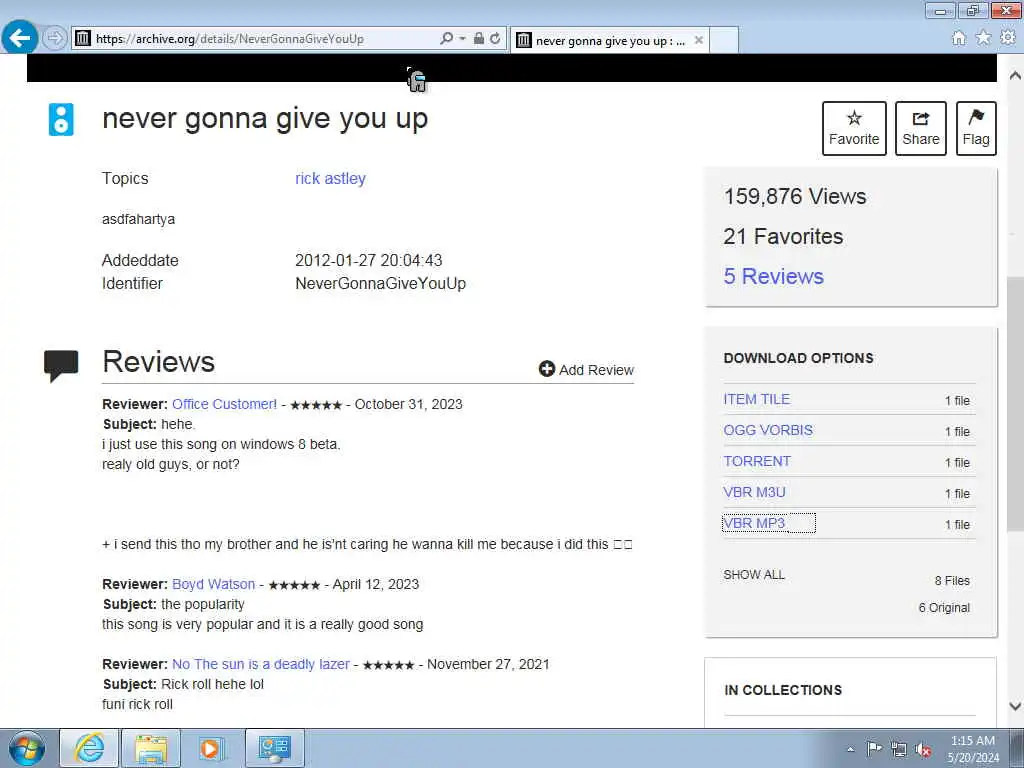Download the VBR MP3 file
The width and height of the screenshot is (1024, 768).
754,523
